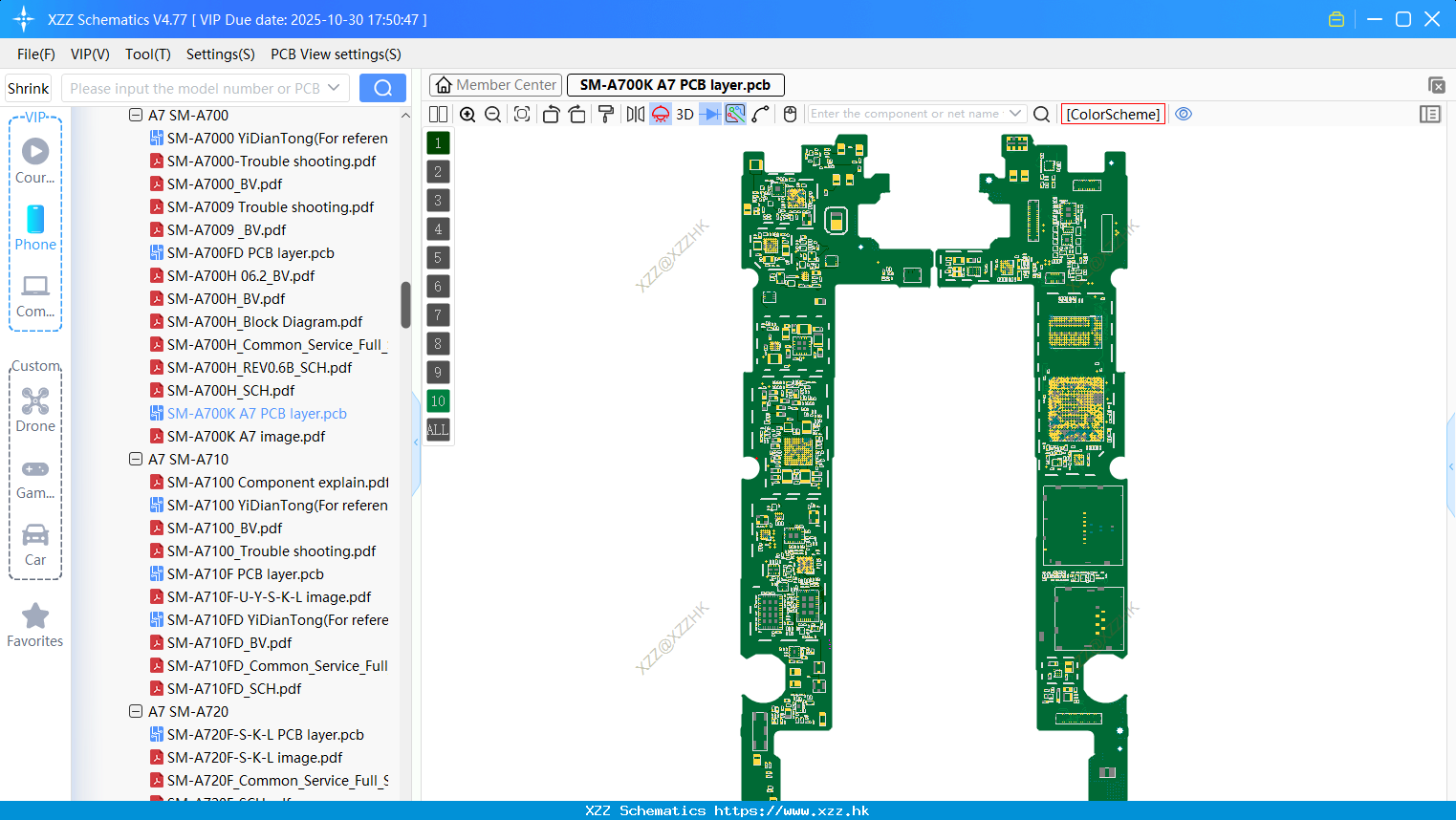
Task: Click the split view layout icon
Action: point(439,115)
